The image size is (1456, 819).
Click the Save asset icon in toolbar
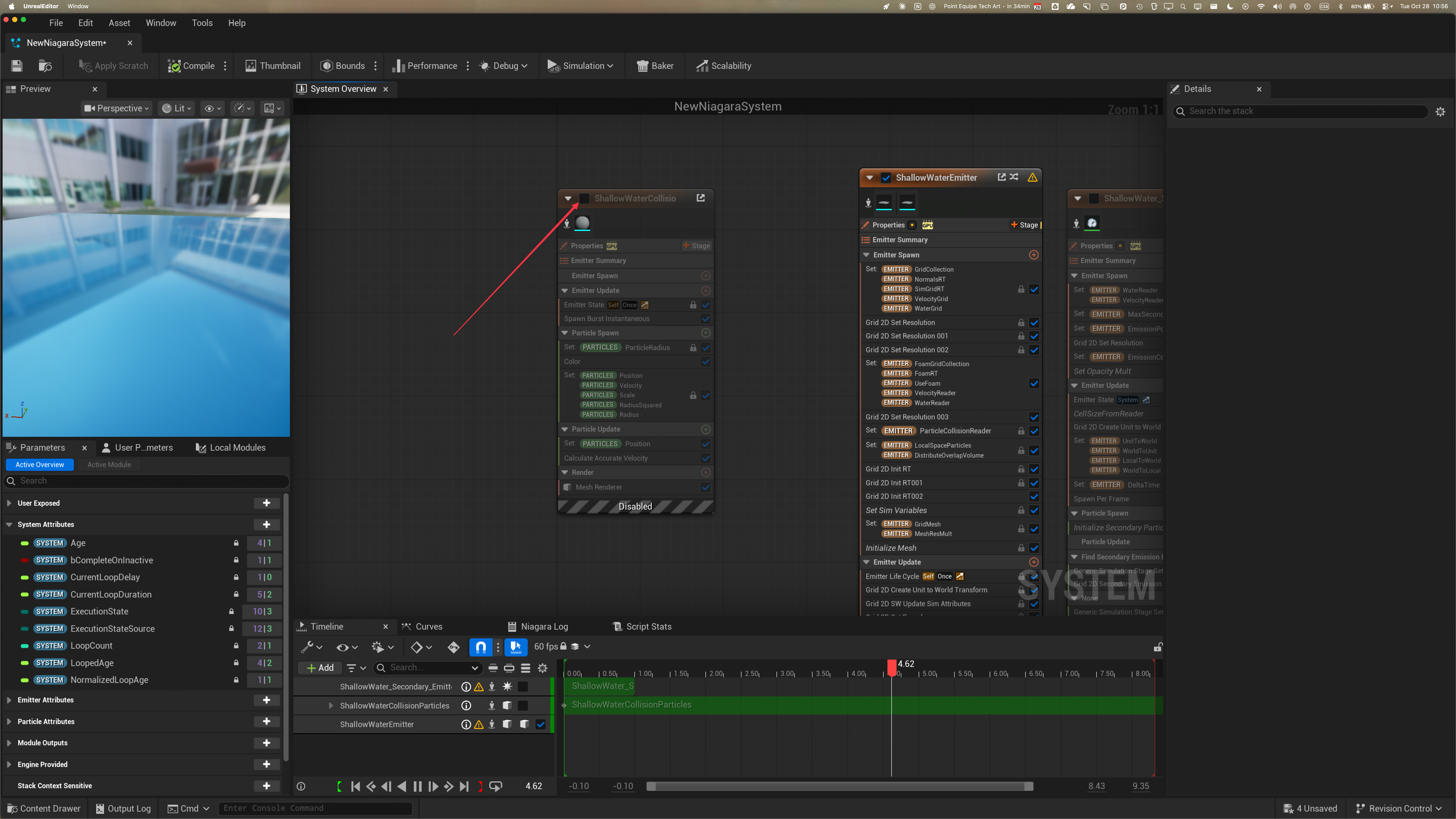(x=17, y=66)
